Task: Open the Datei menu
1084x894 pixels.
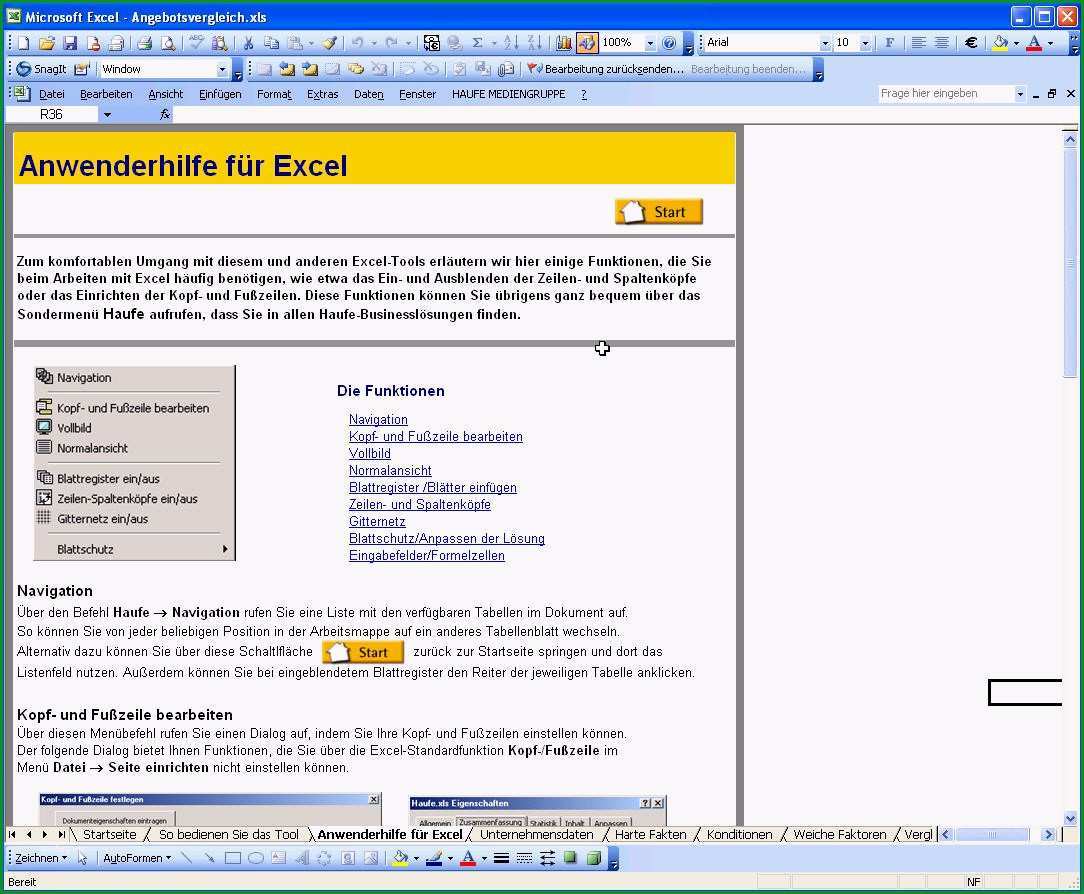Action: click(52, 94)
